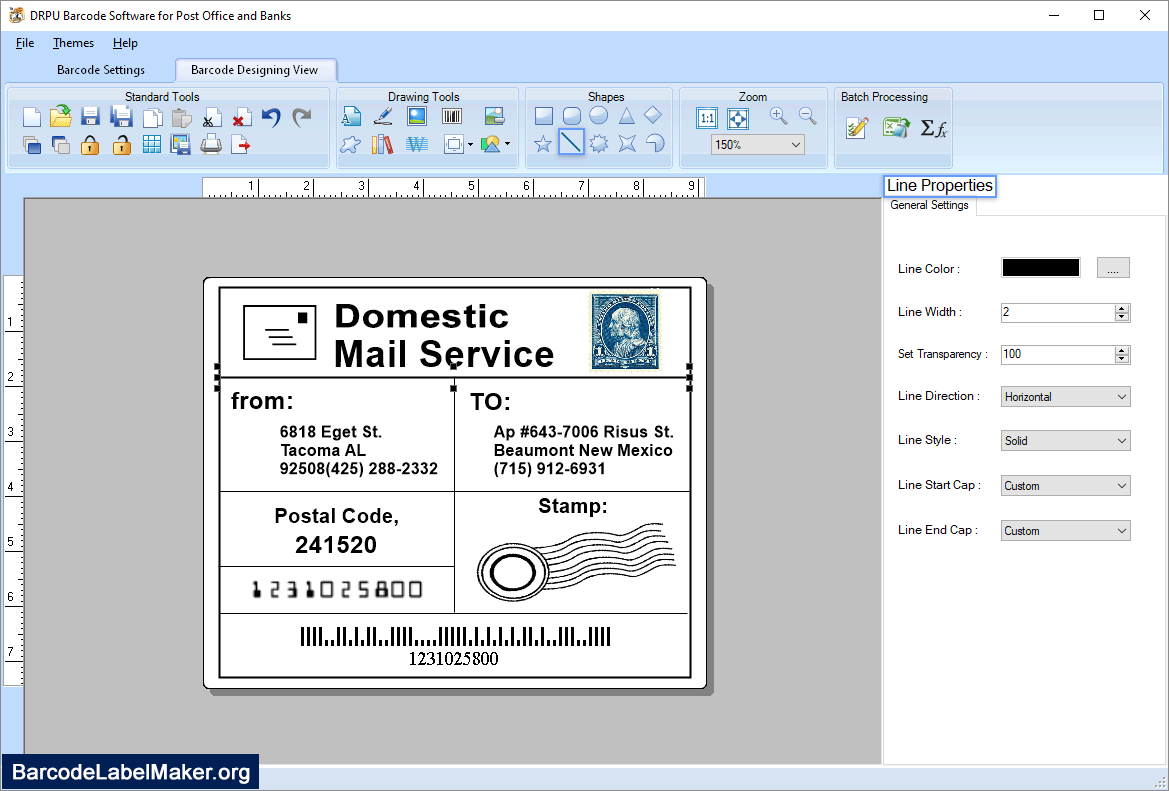Unlock the object with open padlock icon
This screenshot has width=1169, height=791.
[122, 145]
